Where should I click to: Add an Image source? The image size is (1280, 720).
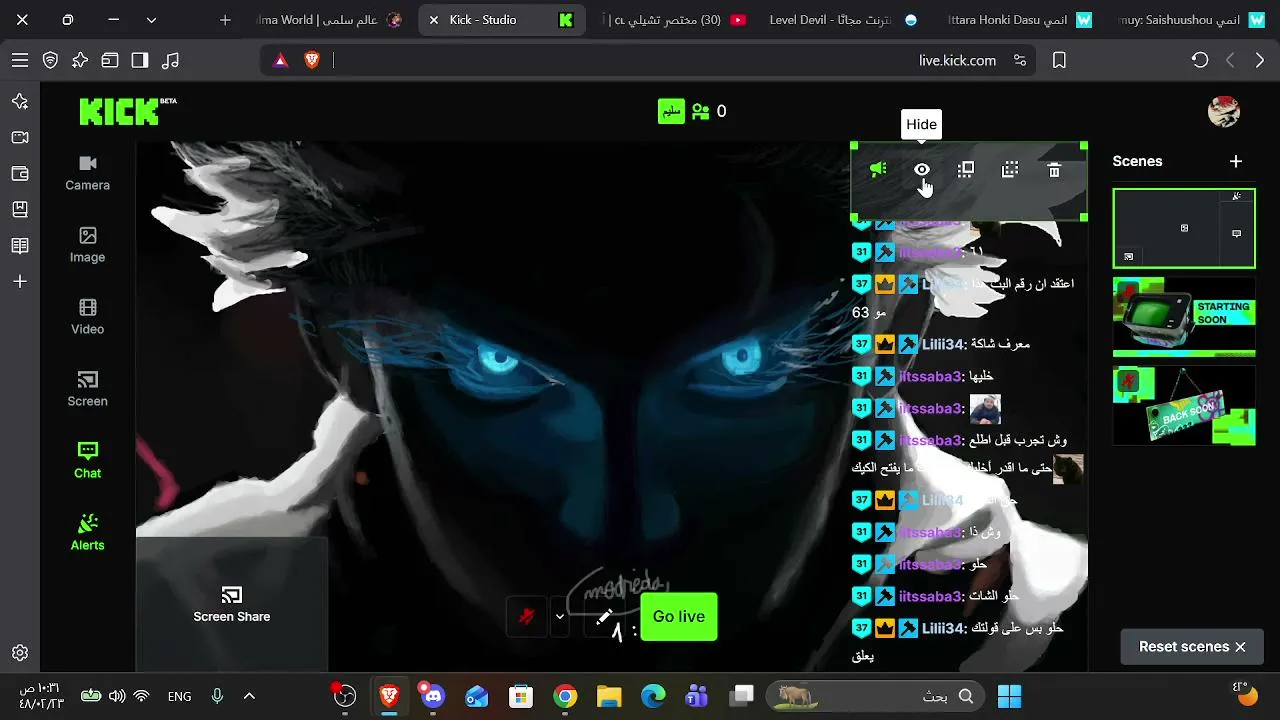click(x=87, y=245)
